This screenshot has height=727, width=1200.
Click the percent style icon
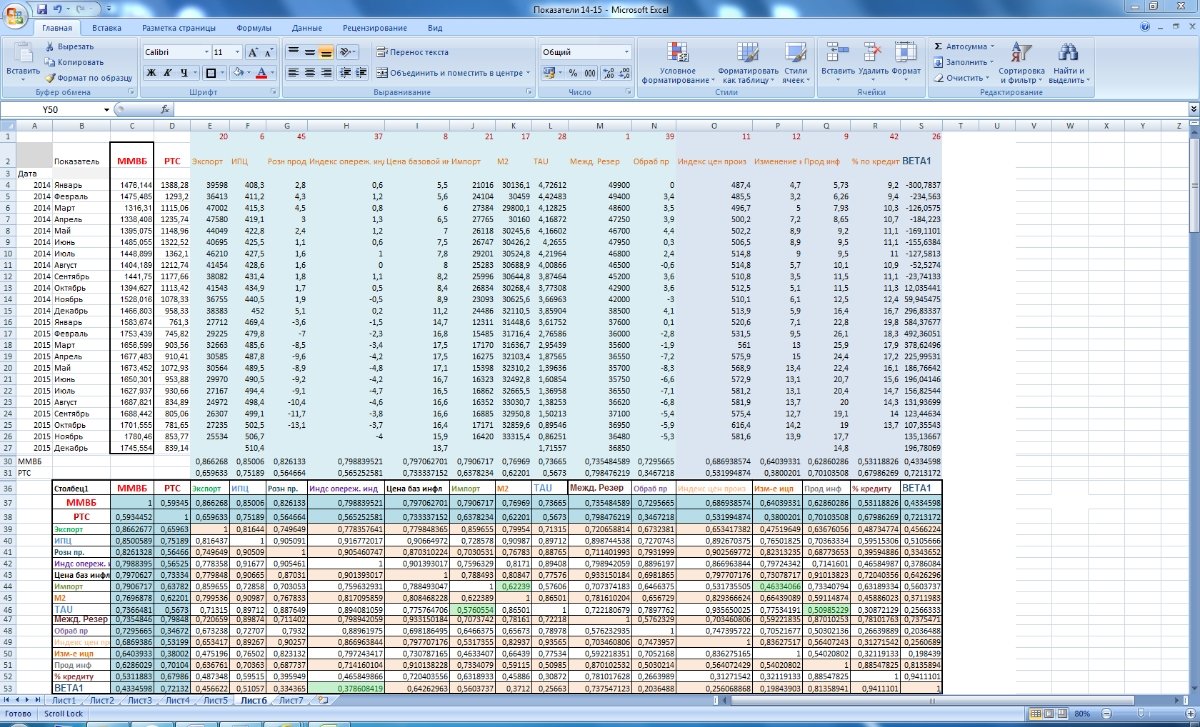[574, 73]
